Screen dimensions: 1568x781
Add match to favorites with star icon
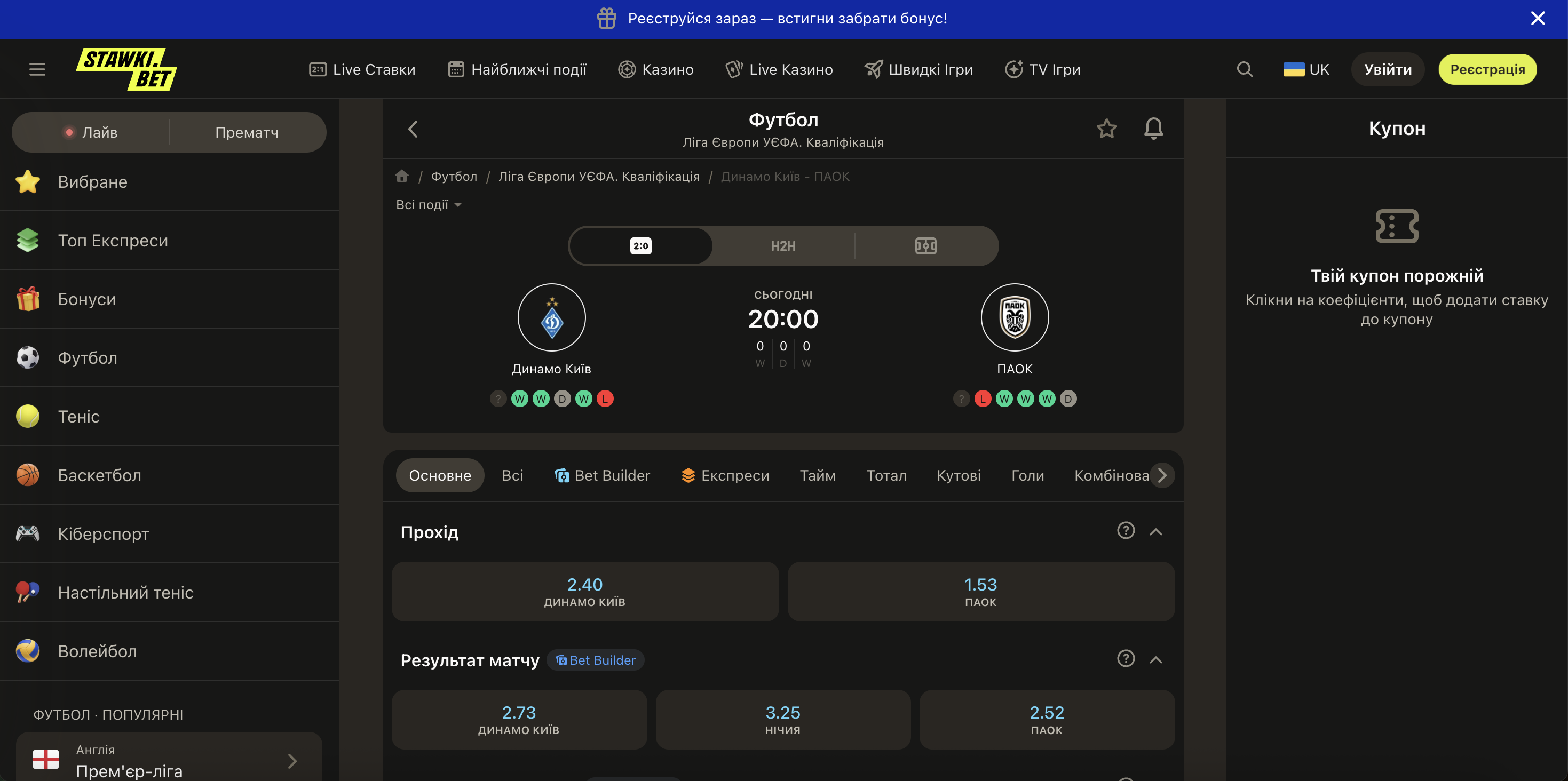[x=1106, y=129]
